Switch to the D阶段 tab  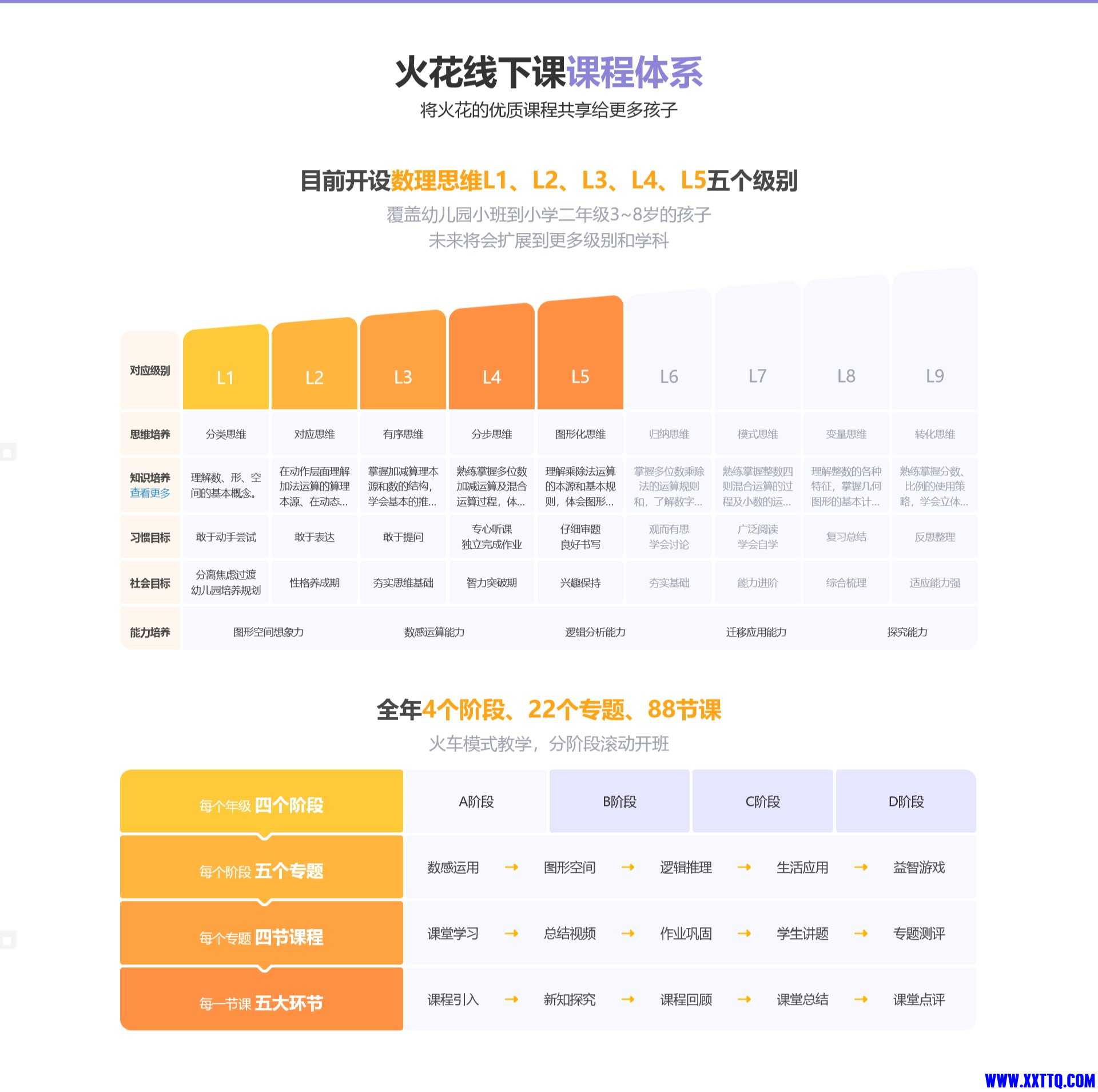pos(906,801)
